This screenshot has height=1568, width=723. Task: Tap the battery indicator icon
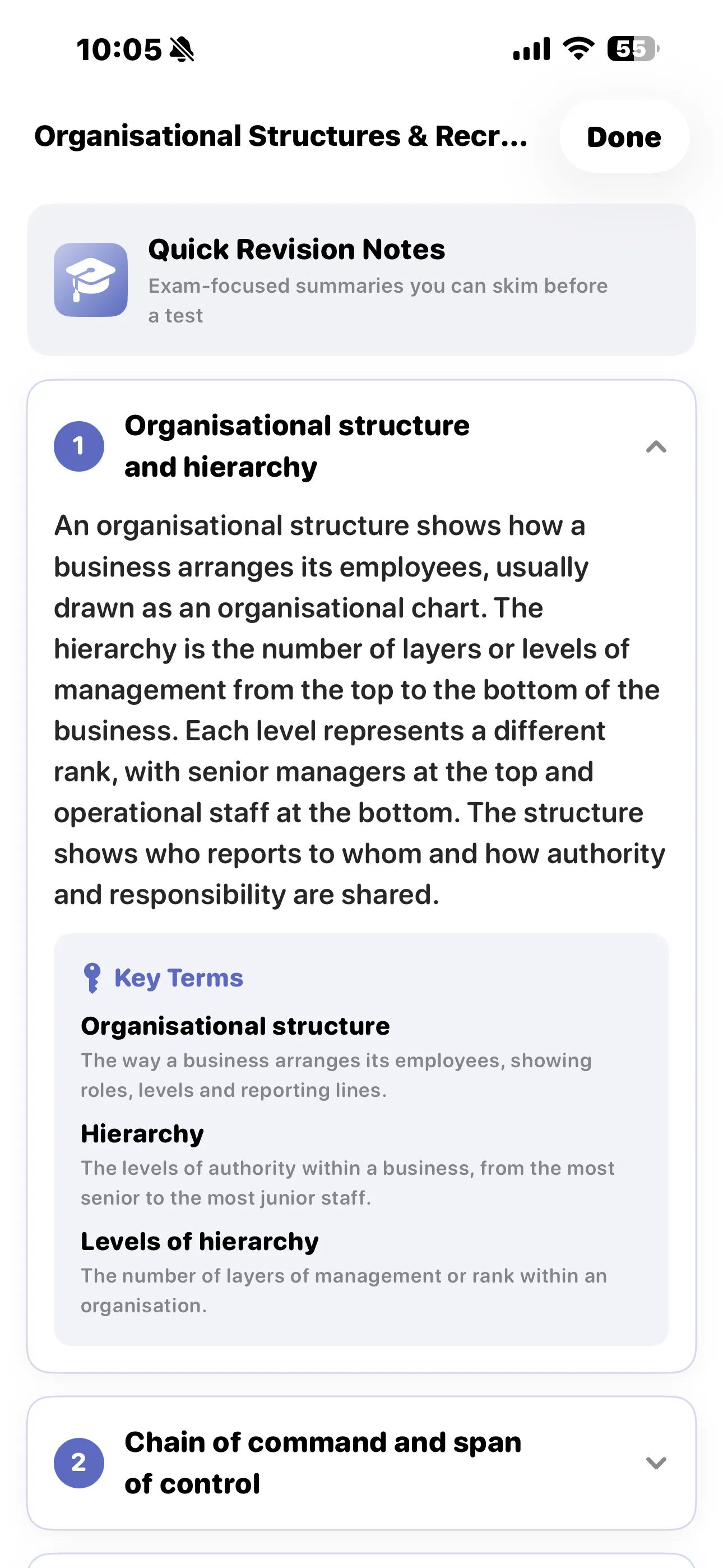[x=633, y=49]
